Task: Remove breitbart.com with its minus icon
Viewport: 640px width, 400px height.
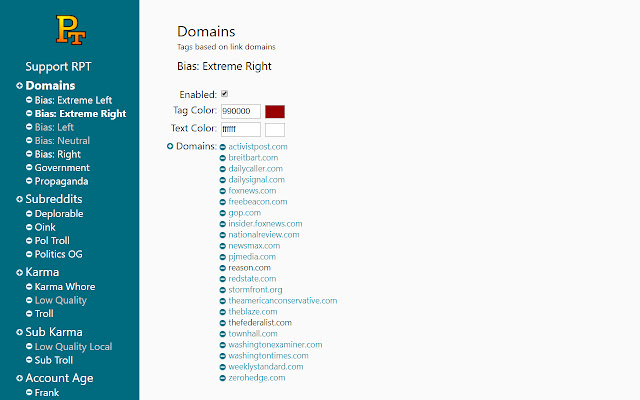Action: click(x=223, y=158)
